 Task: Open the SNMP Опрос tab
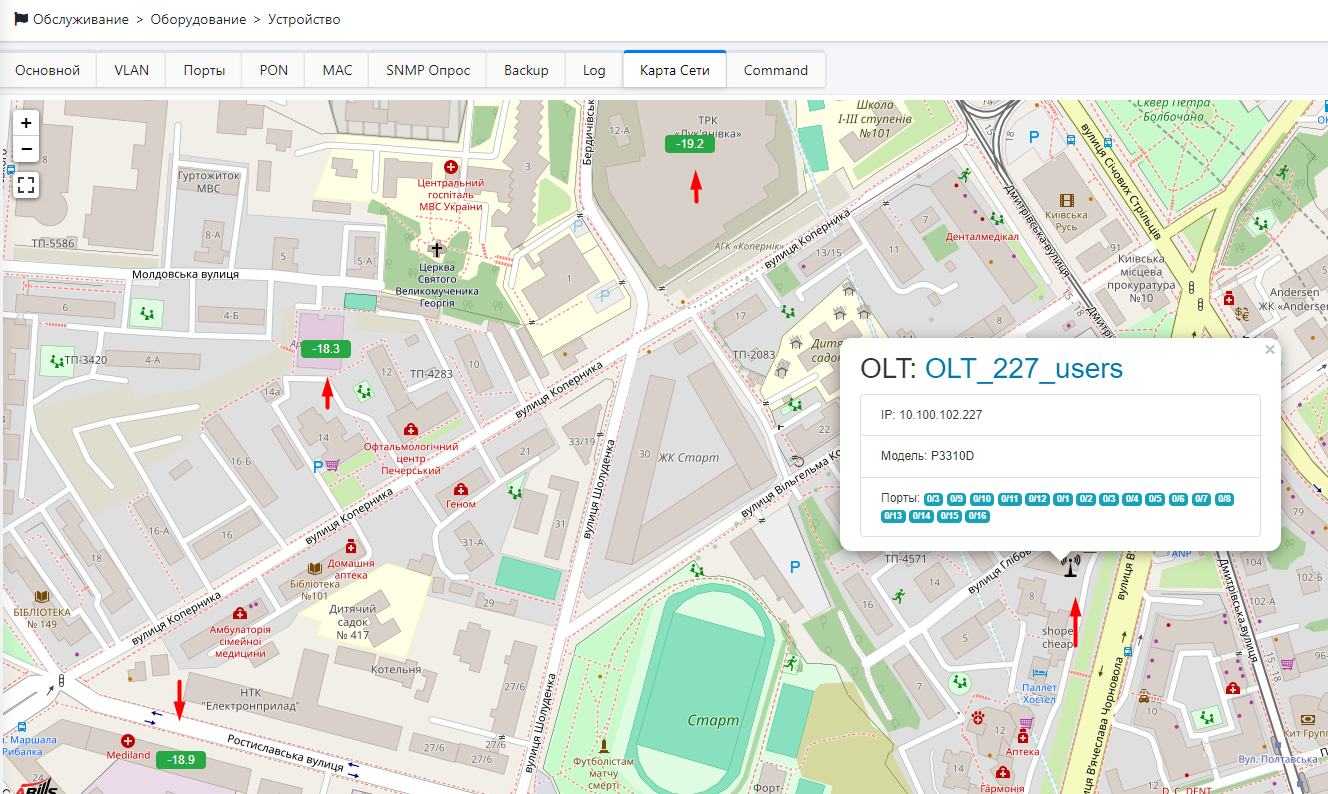coord(428,70)
